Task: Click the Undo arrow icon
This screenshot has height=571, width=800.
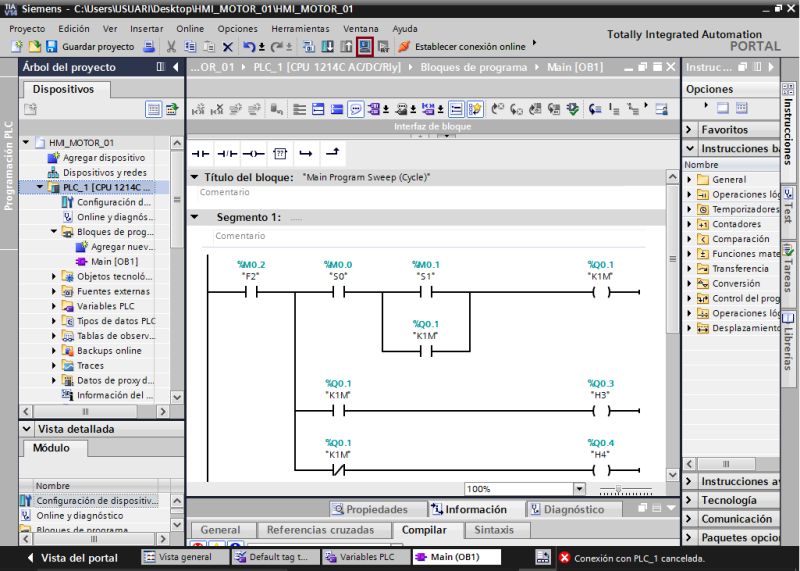Action: click(x=249, y=47)
